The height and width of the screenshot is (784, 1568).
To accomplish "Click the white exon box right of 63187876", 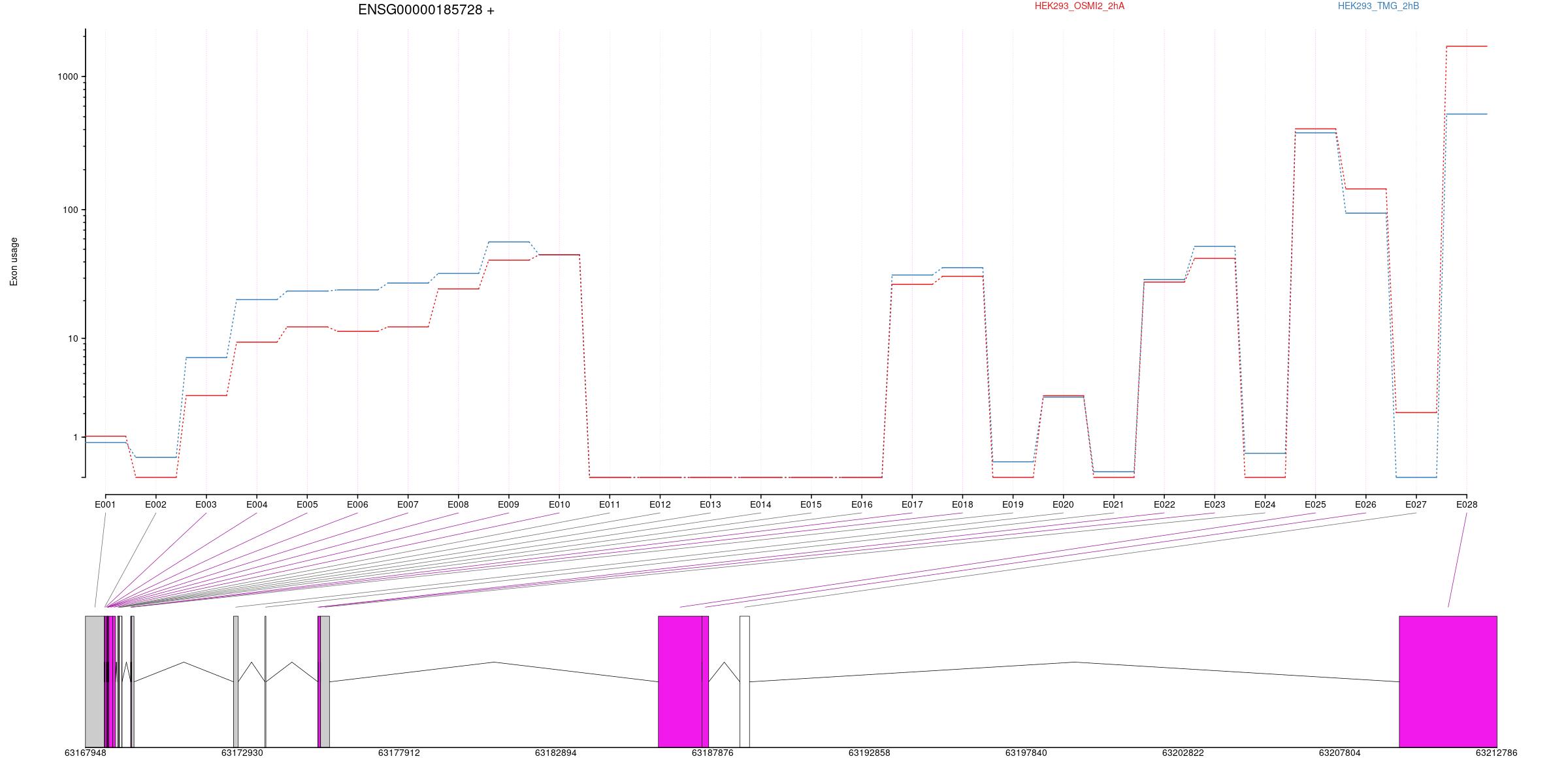I will [745, 681].
